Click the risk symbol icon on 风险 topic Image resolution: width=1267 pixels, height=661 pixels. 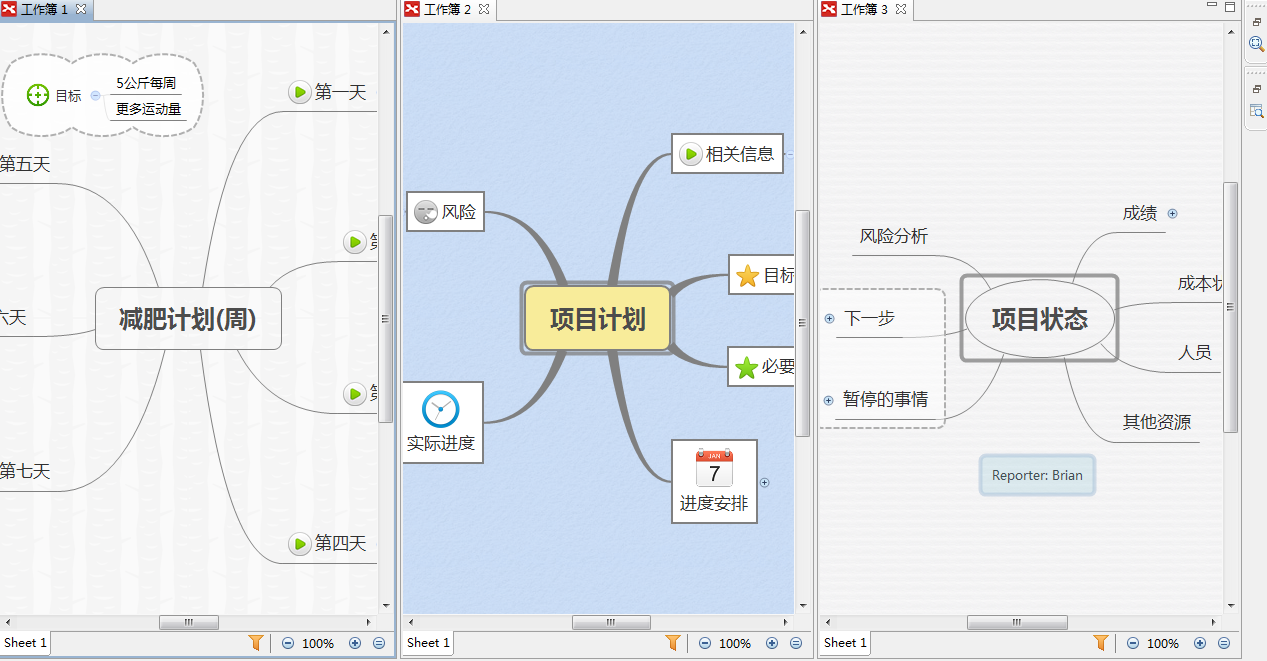pos(424,211)
